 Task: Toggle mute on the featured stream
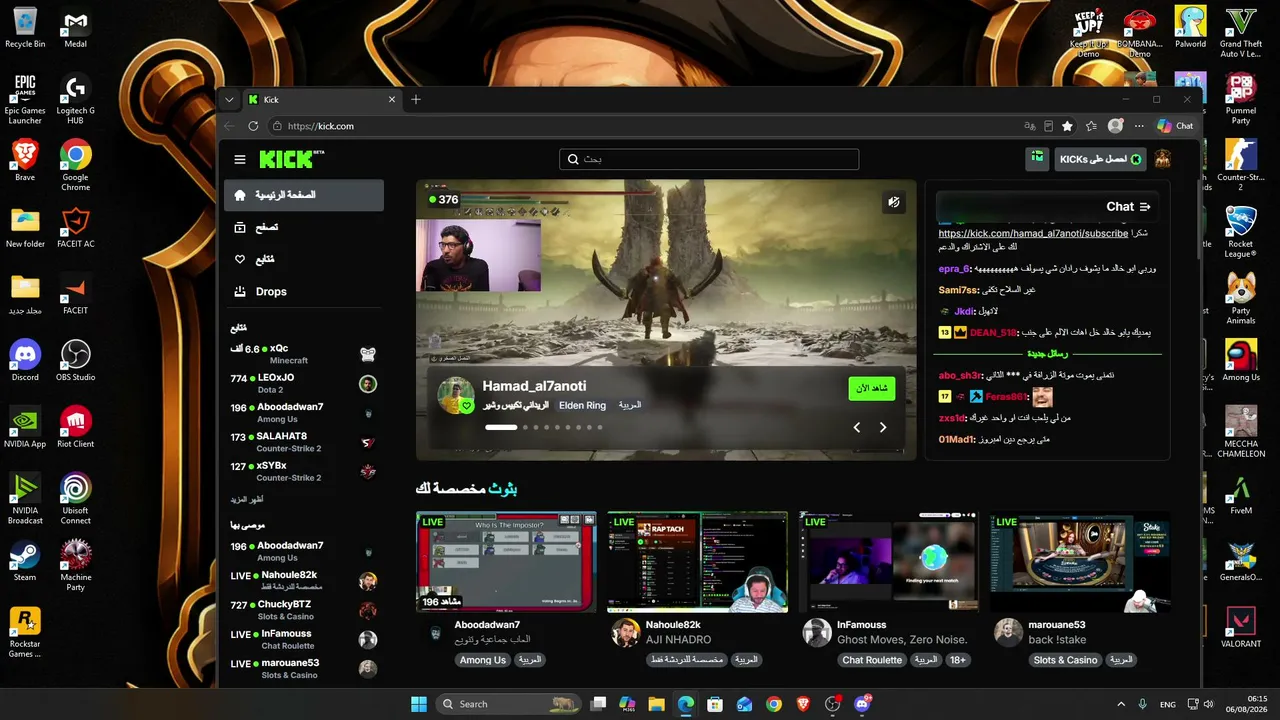coord(894,202)
